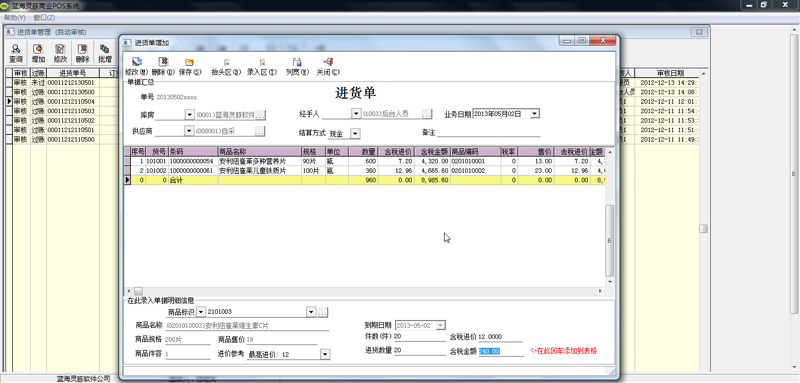This screenshot has width=800, height=383.
Task: Open the 窗口(Z) menu
Action: [x=44, y=17]
